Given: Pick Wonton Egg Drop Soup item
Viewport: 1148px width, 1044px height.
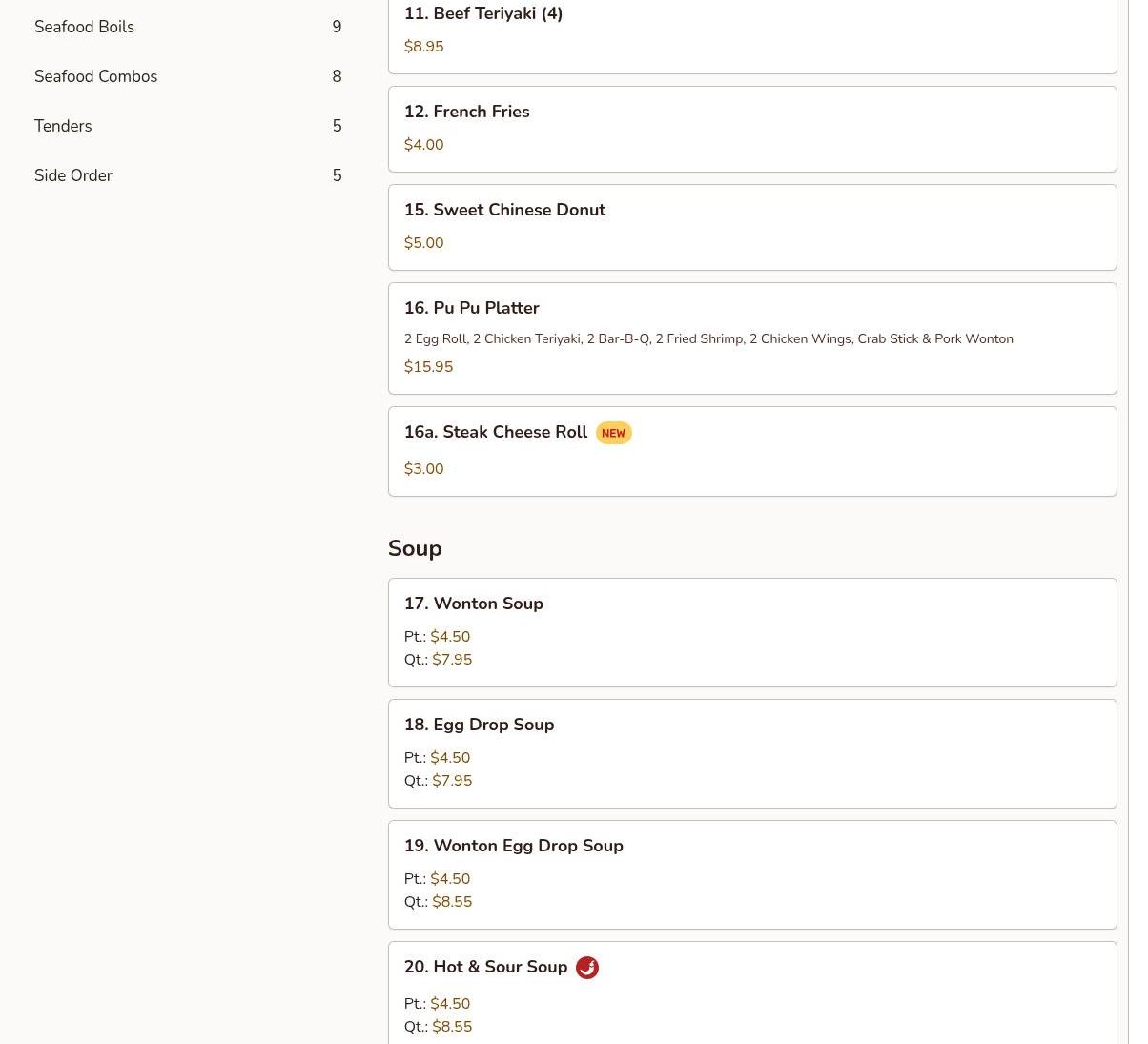Looking at the screenshot, I should (751, 873).
